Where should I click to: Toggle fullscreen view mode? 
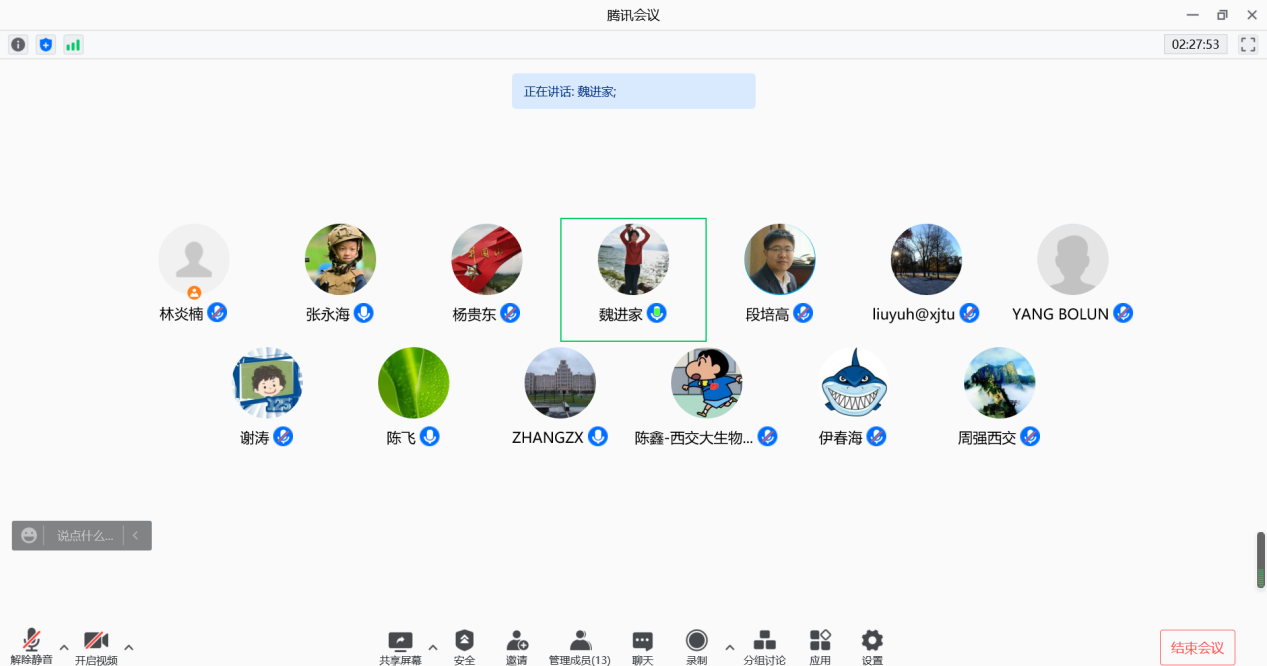[x=1247, y=44]
